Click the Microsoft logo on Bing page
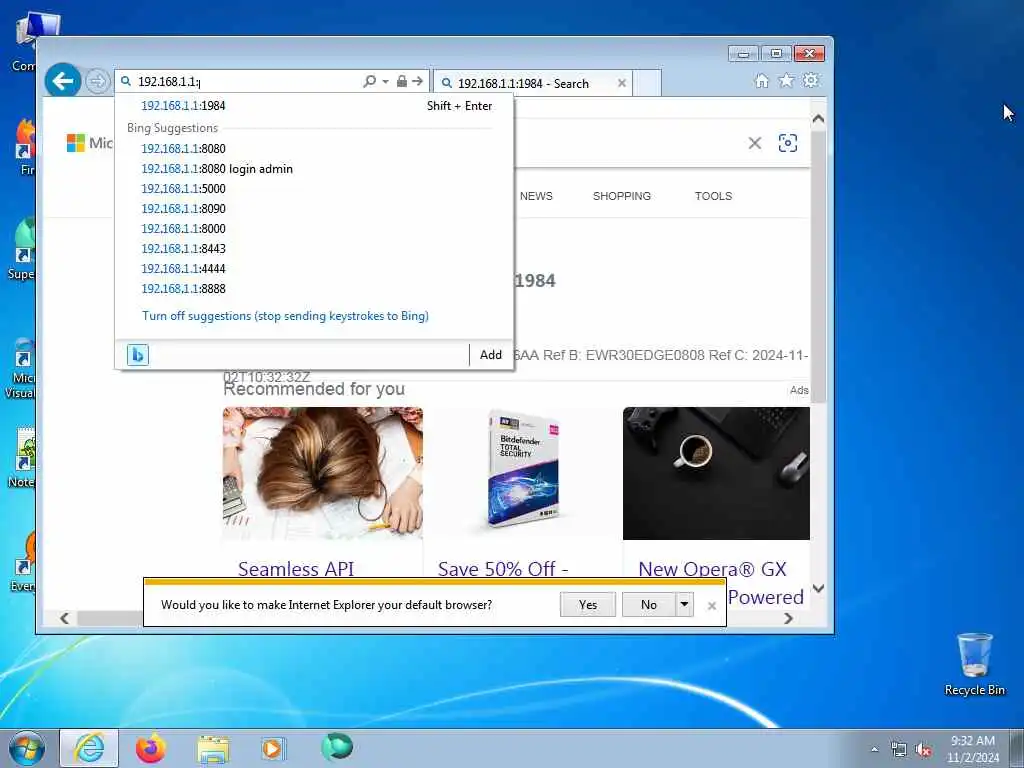Viewport: 1024px width, 768px height. tap(89, 143)
